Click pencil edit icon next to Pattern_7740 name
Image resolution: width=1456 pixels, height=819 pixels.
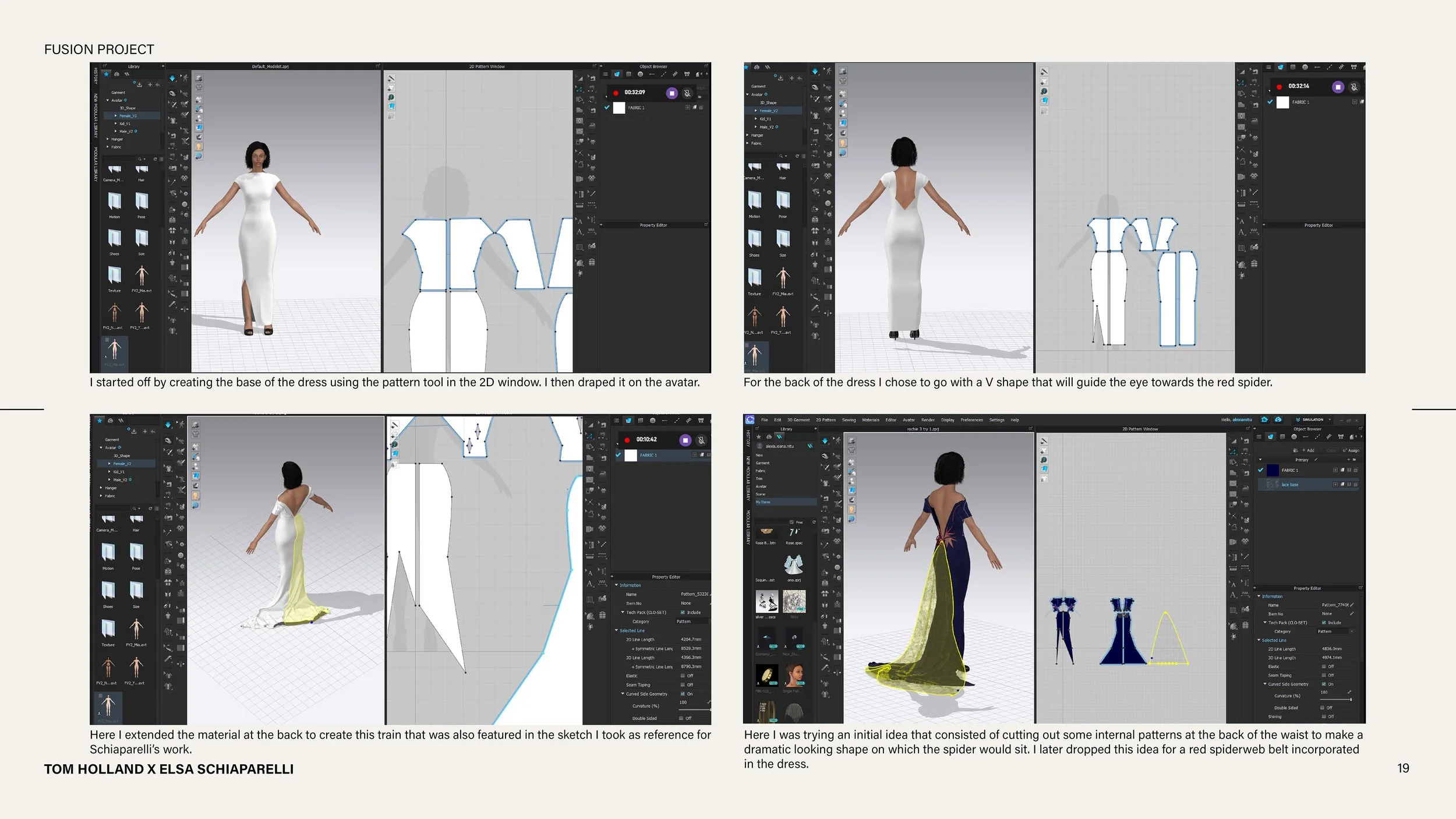1352,605
